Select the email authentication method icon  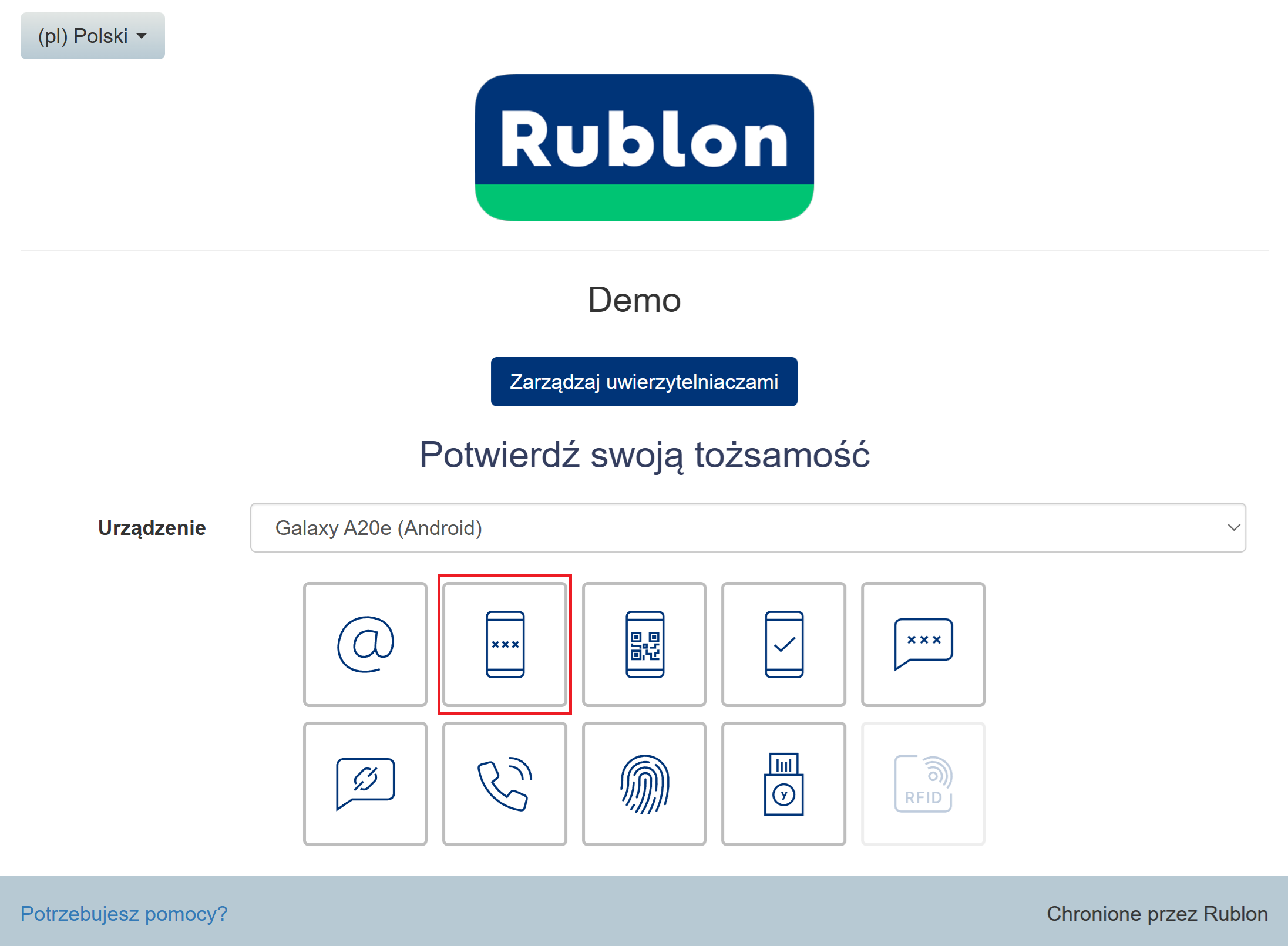[365, 644]
